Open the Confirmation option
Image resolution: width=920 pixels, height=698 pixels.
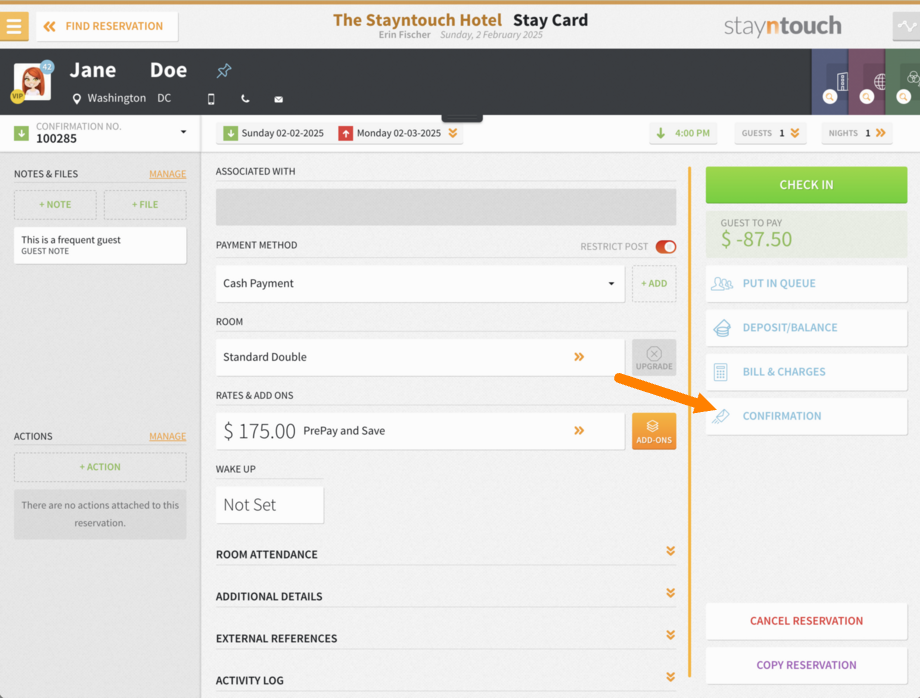pyautogui.click(x=806, y=416)
